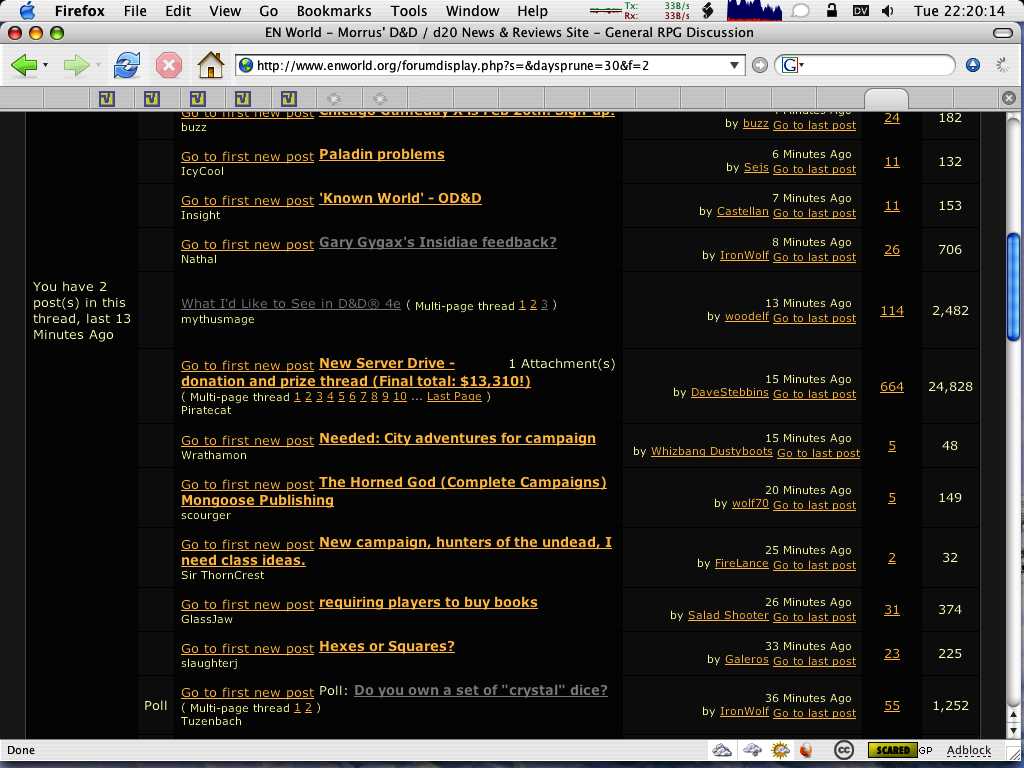Screen dimensions: 1024x768
Task: Open the Google search engine selector dropdown
Action: pyautogui.click(x=793, y=65)
